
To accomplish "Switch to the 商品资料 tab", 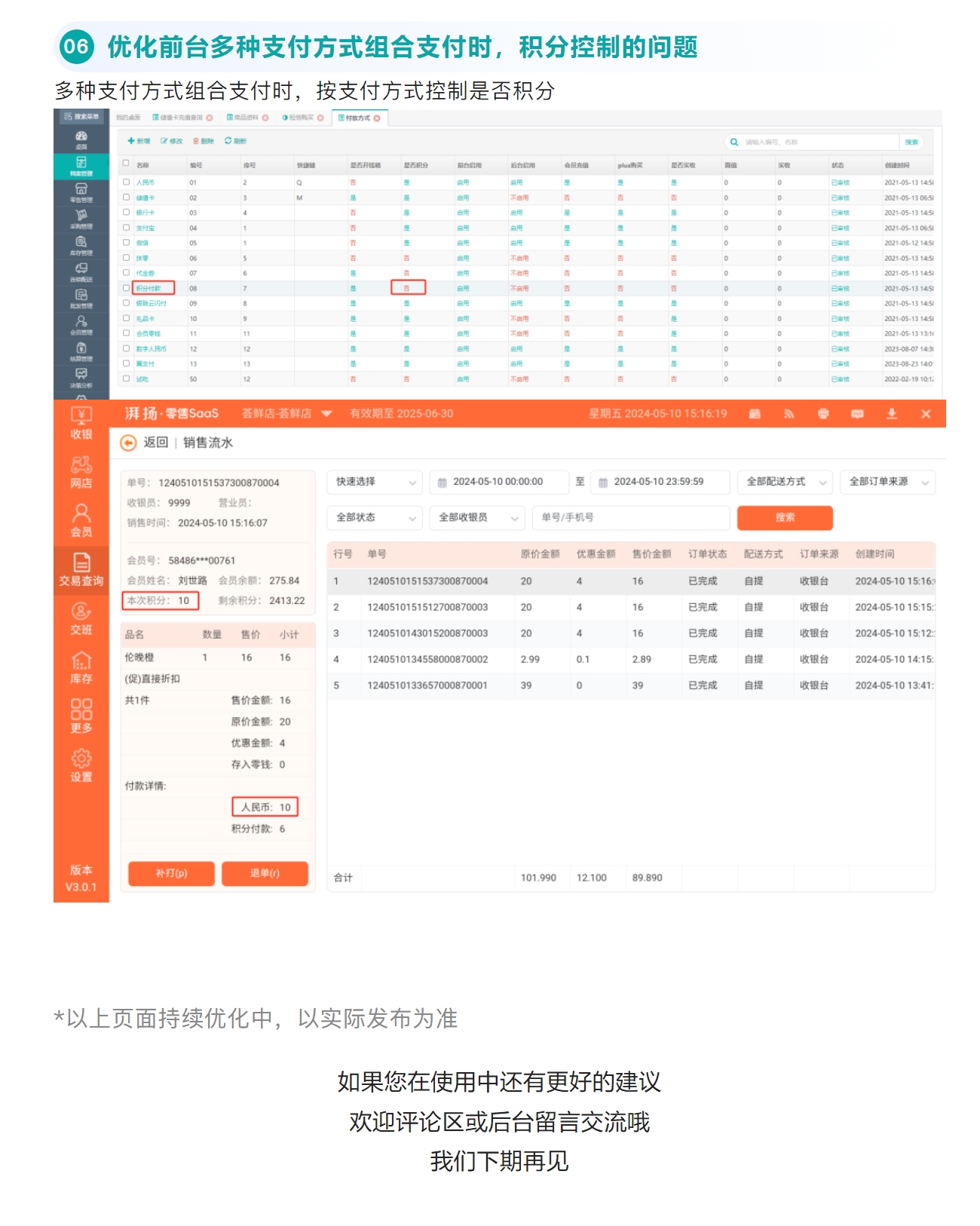I will point(247,118).
